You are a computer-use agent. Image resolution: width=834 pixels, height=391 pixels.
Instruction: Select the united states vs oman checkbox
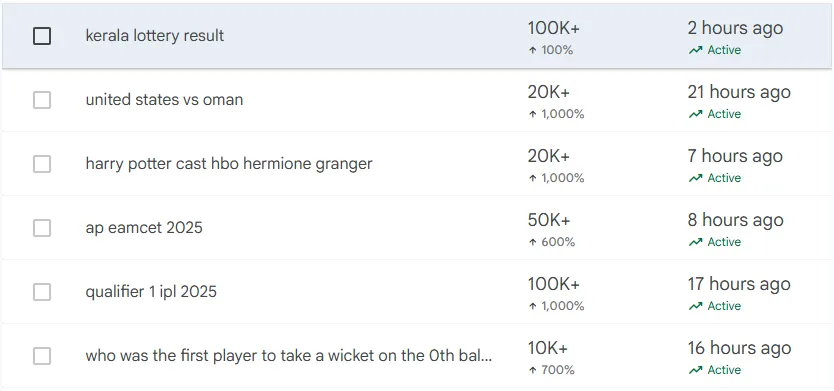click(x=42, y=100)
